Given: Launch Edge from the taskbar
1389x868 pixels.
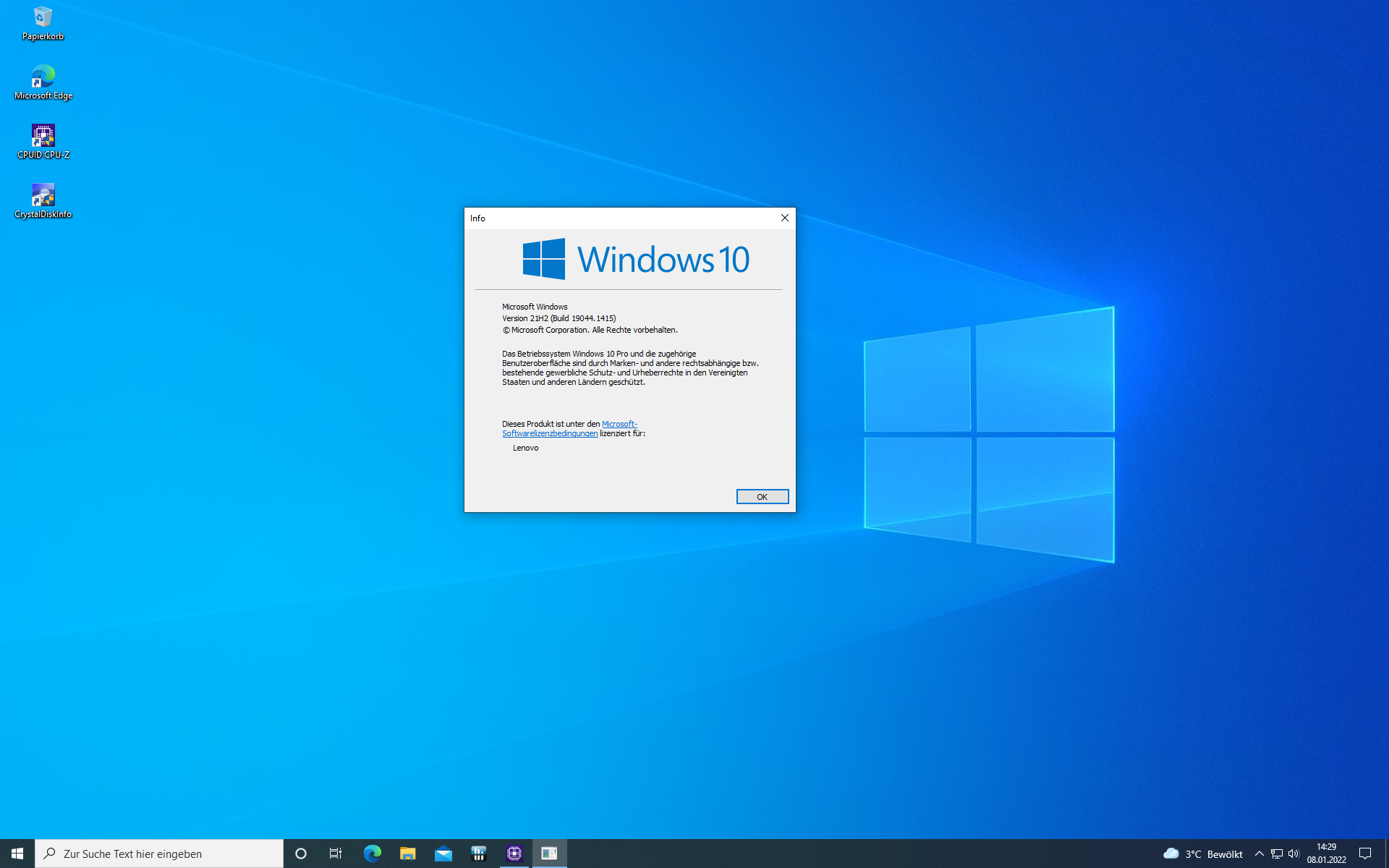Looking at the screenshot, I should [372, 854].
